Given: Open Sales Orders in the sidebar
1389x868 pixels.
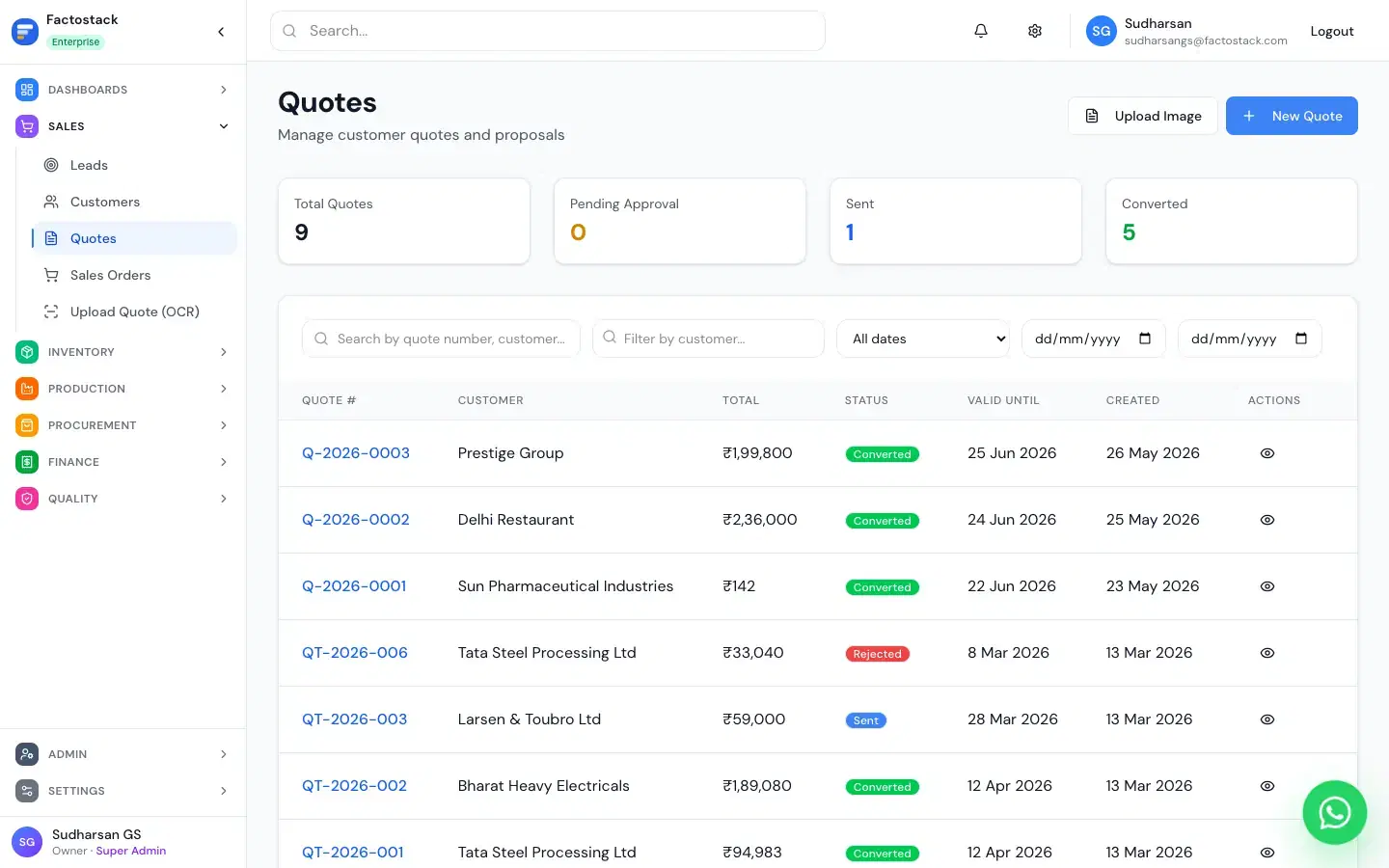Looking at the screenshot, I should [135, 275].
